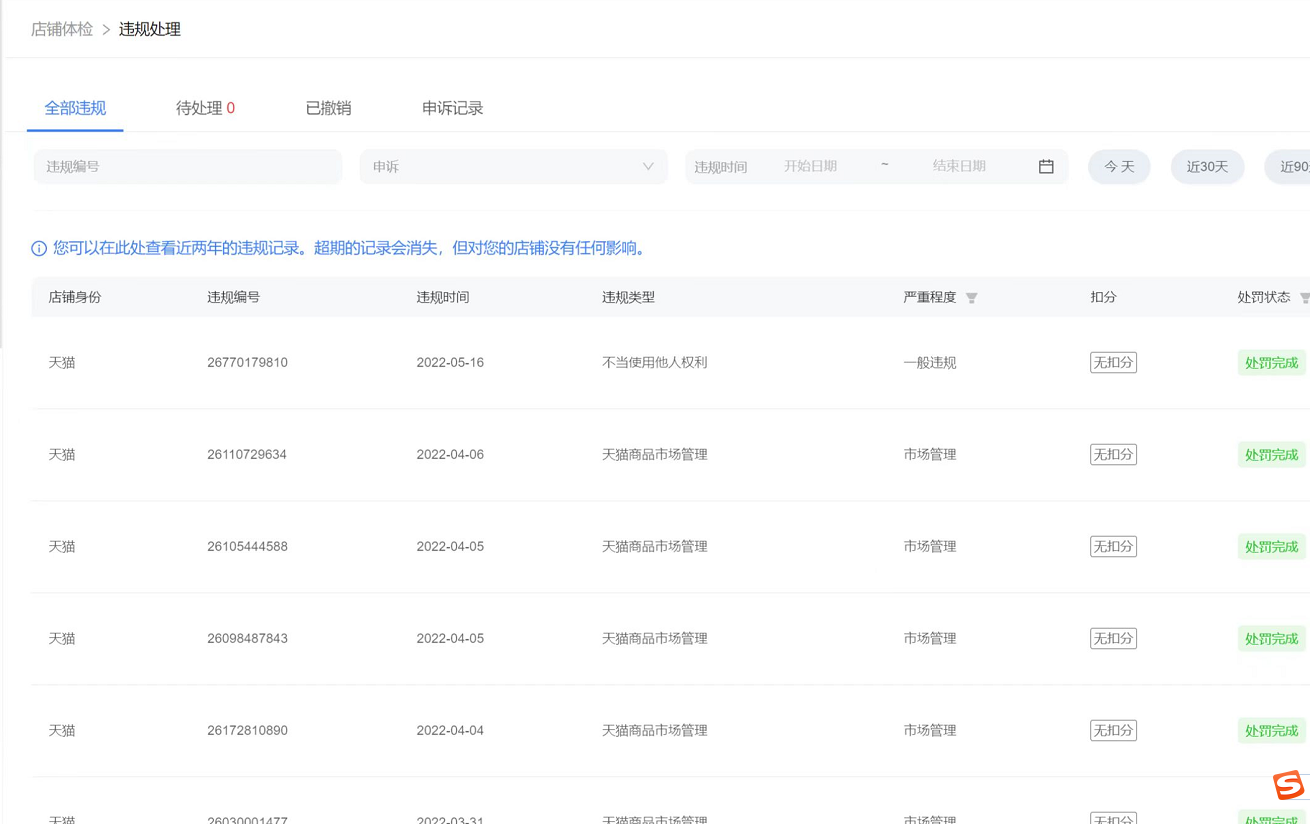Click 一般违规 severity cell
This screenshot has height=824, width=1310.
point(930,363)
